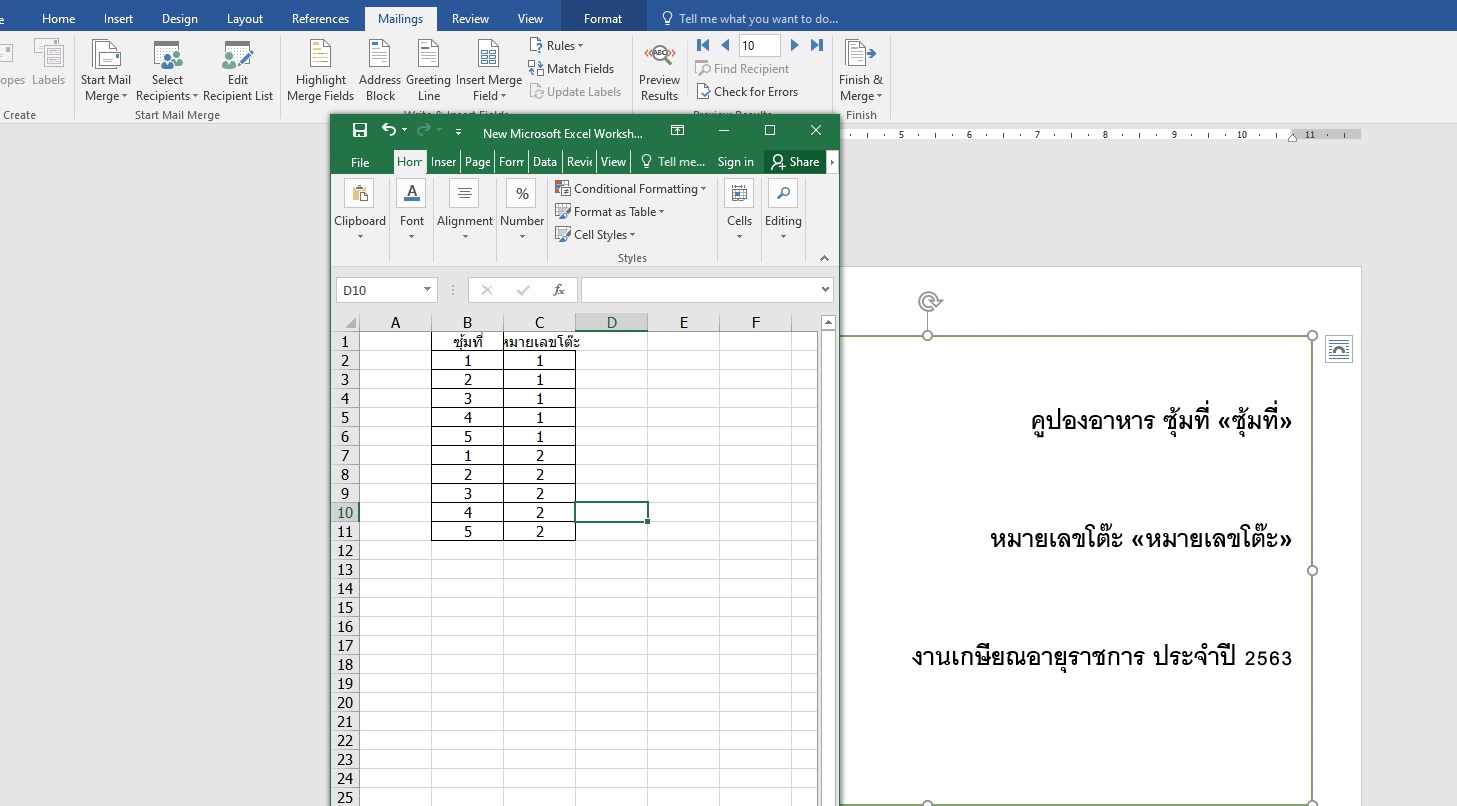This screenshot has height=806, width=1457.
Task: Open Word Format tab
Action: click(603, 18)
